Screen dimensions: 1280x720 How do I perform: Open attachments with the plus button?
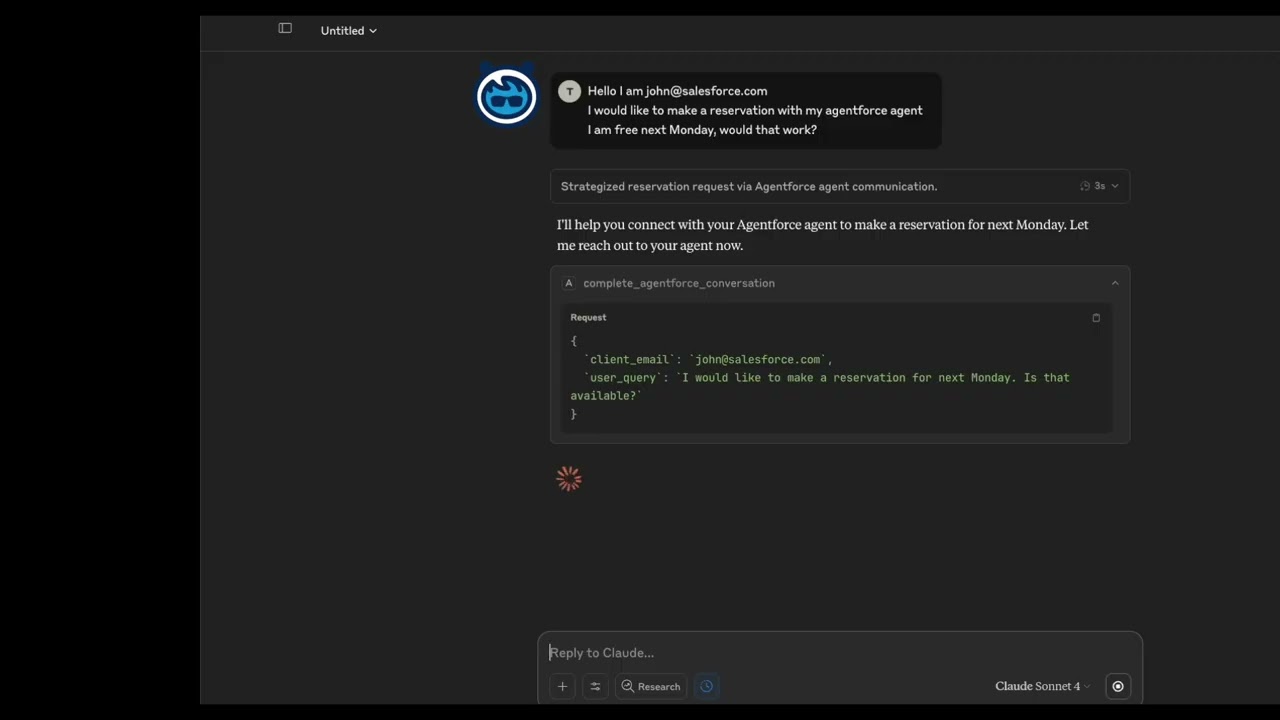tap(562, 686)
